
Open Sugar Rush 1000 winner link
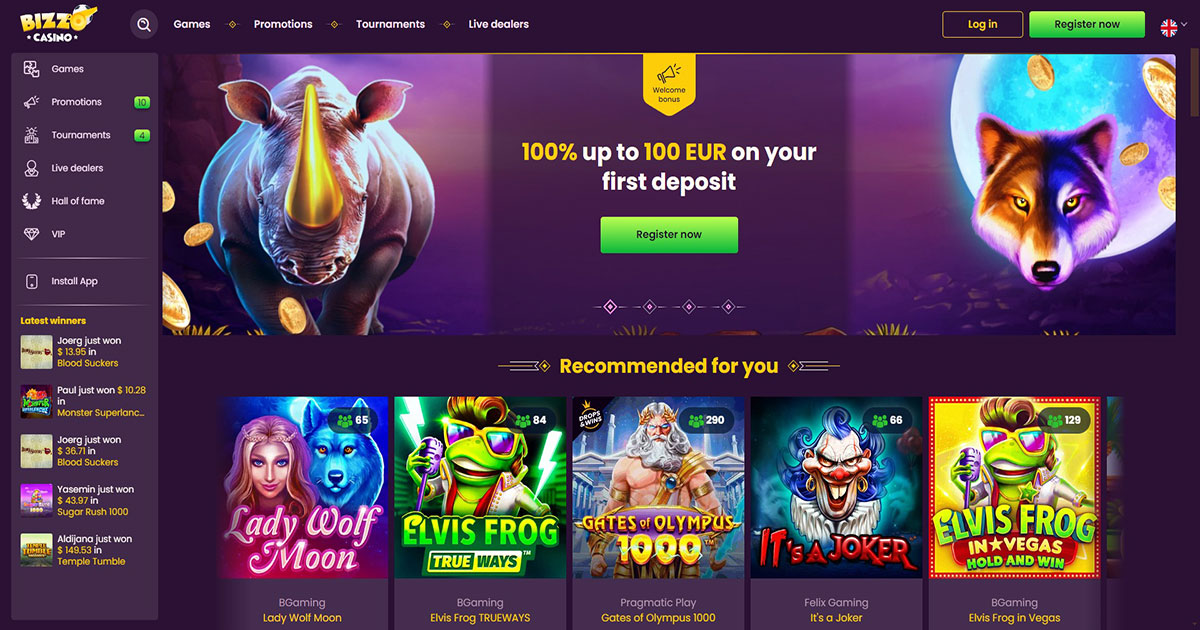[x=93, y=512]
